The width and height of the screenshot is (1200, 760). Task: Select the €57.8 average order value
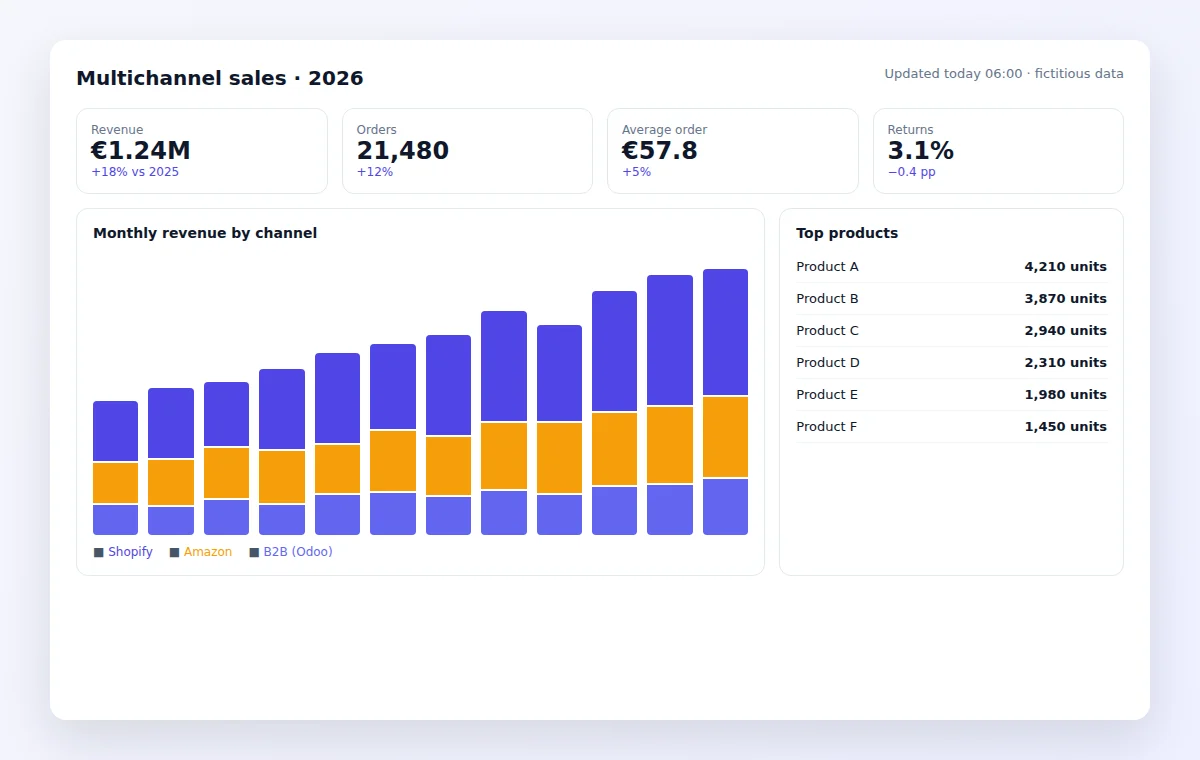660,151
